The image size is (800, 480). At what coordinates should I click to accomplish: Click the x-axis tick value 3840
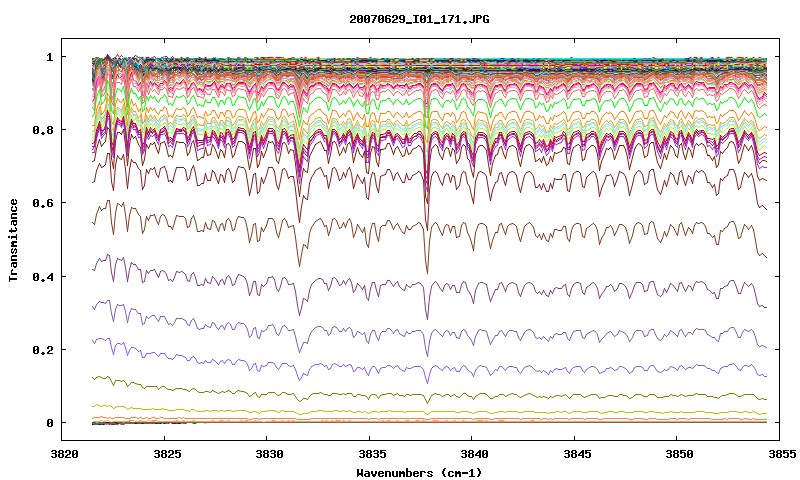click(475, 454)
